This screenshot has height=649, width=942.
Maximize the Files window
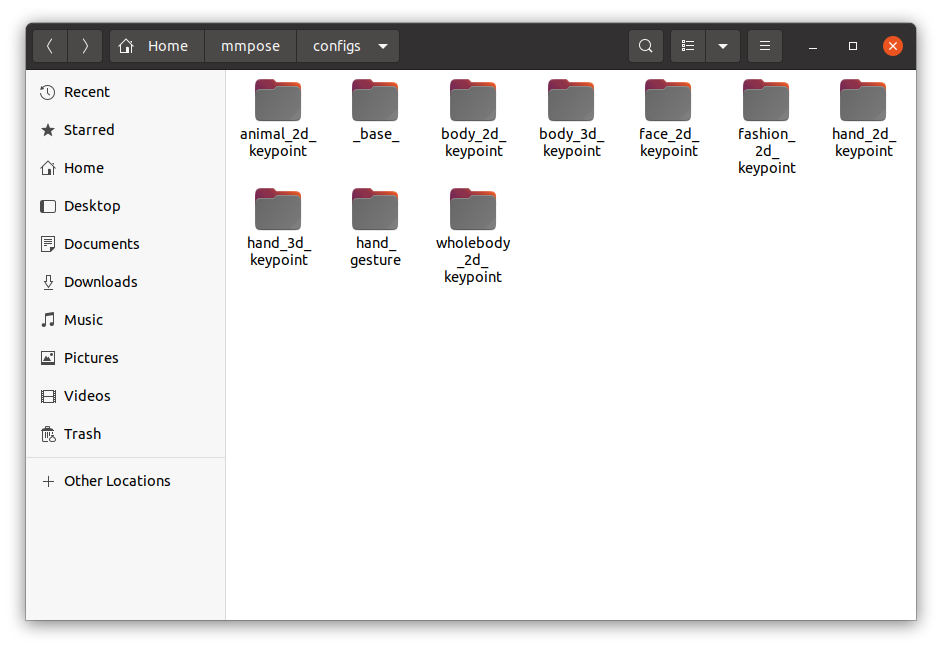pos(852,46)
